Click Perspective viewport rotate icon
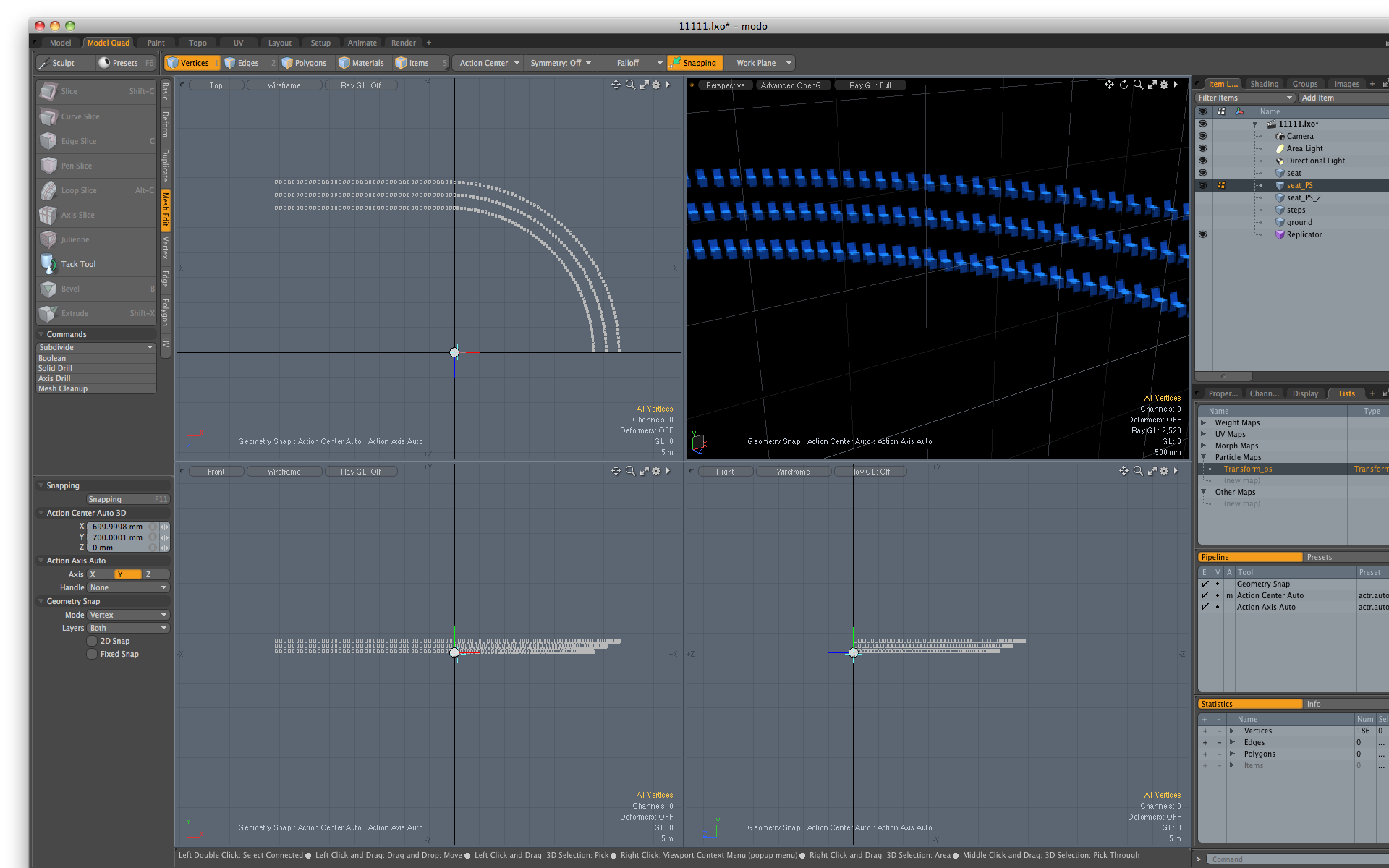 point(1123,85)
